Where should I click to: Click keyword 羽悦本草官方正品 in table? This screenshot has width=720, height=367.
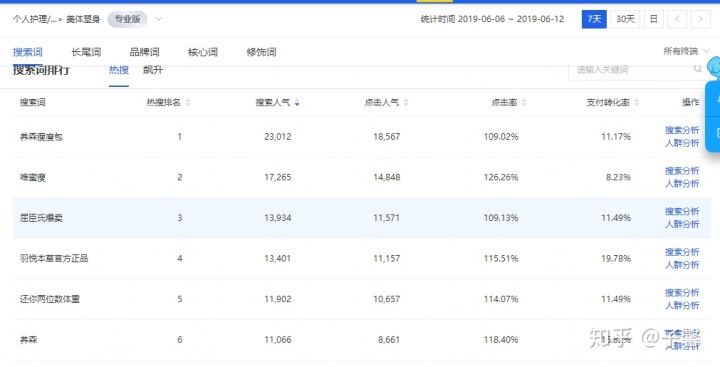tap(54, 259)
